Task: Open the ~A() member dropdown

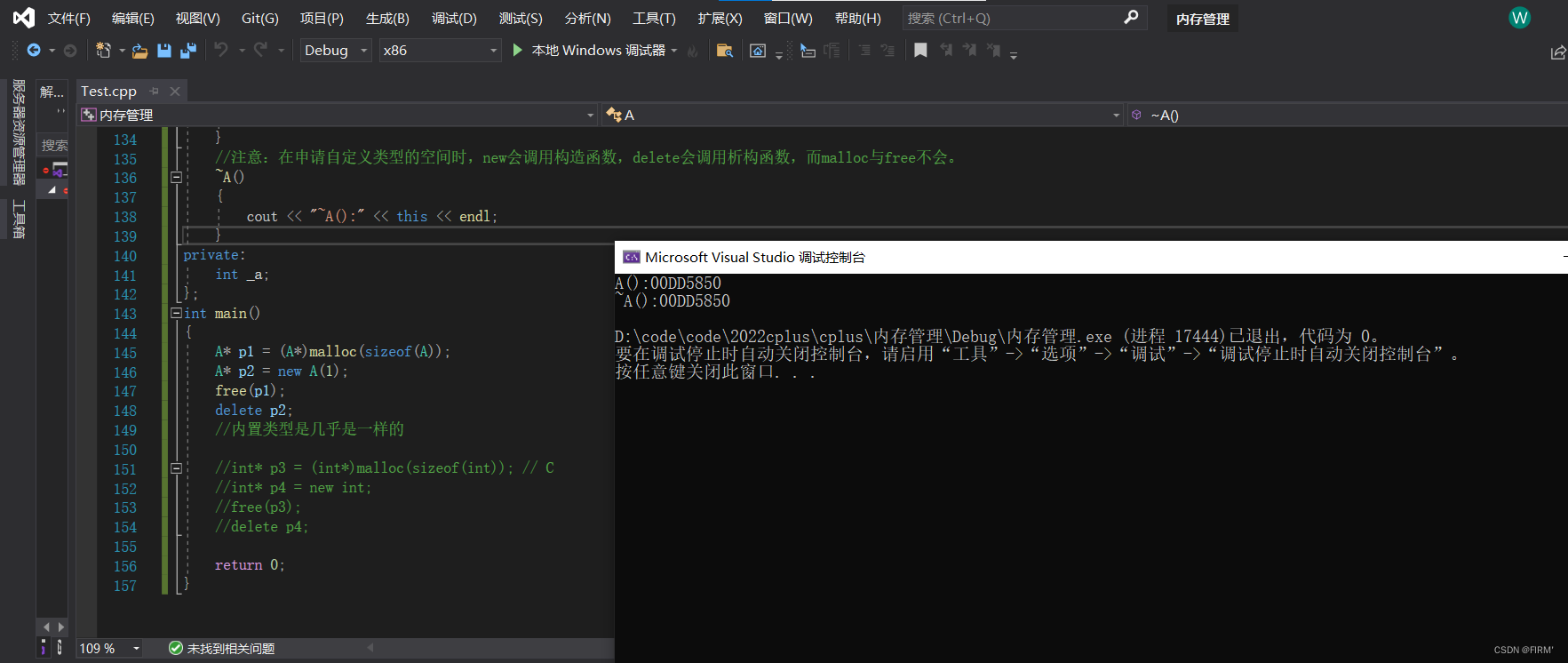Action: (1348, 115)
